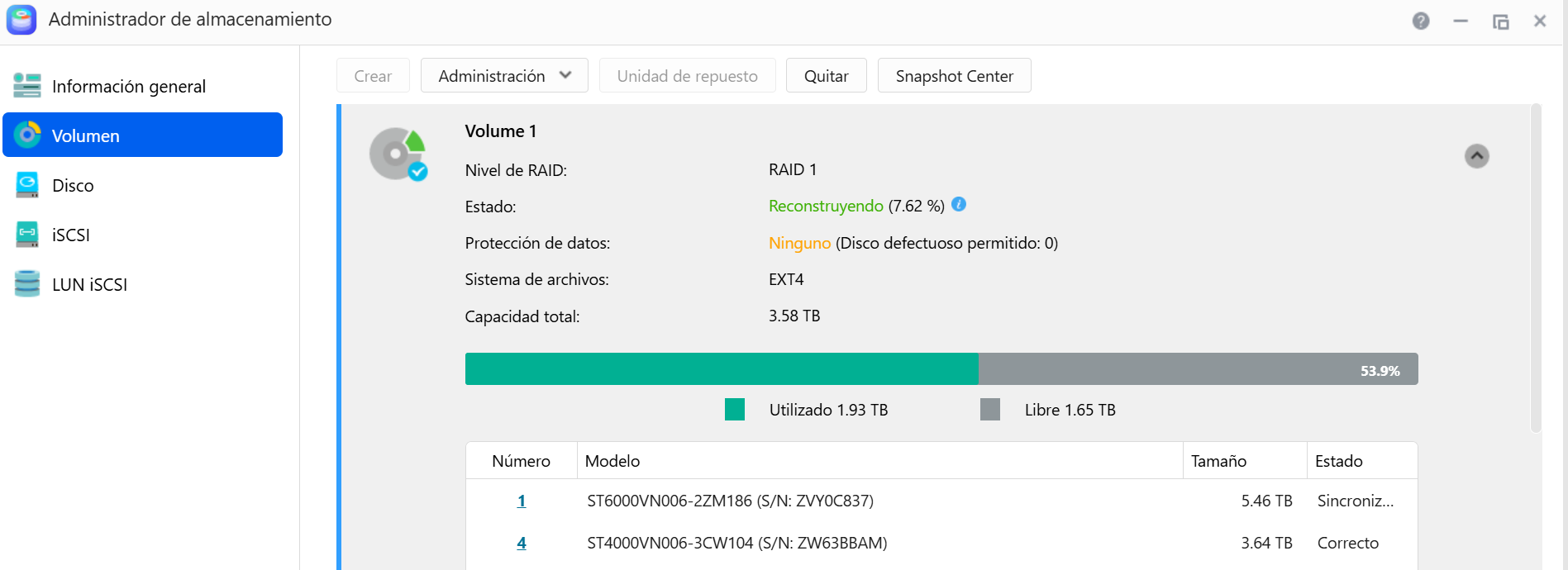The width and height of the screenshot is (1568, 570).
Task: Select Información general in the sidebar
Action: coord(128,86)
